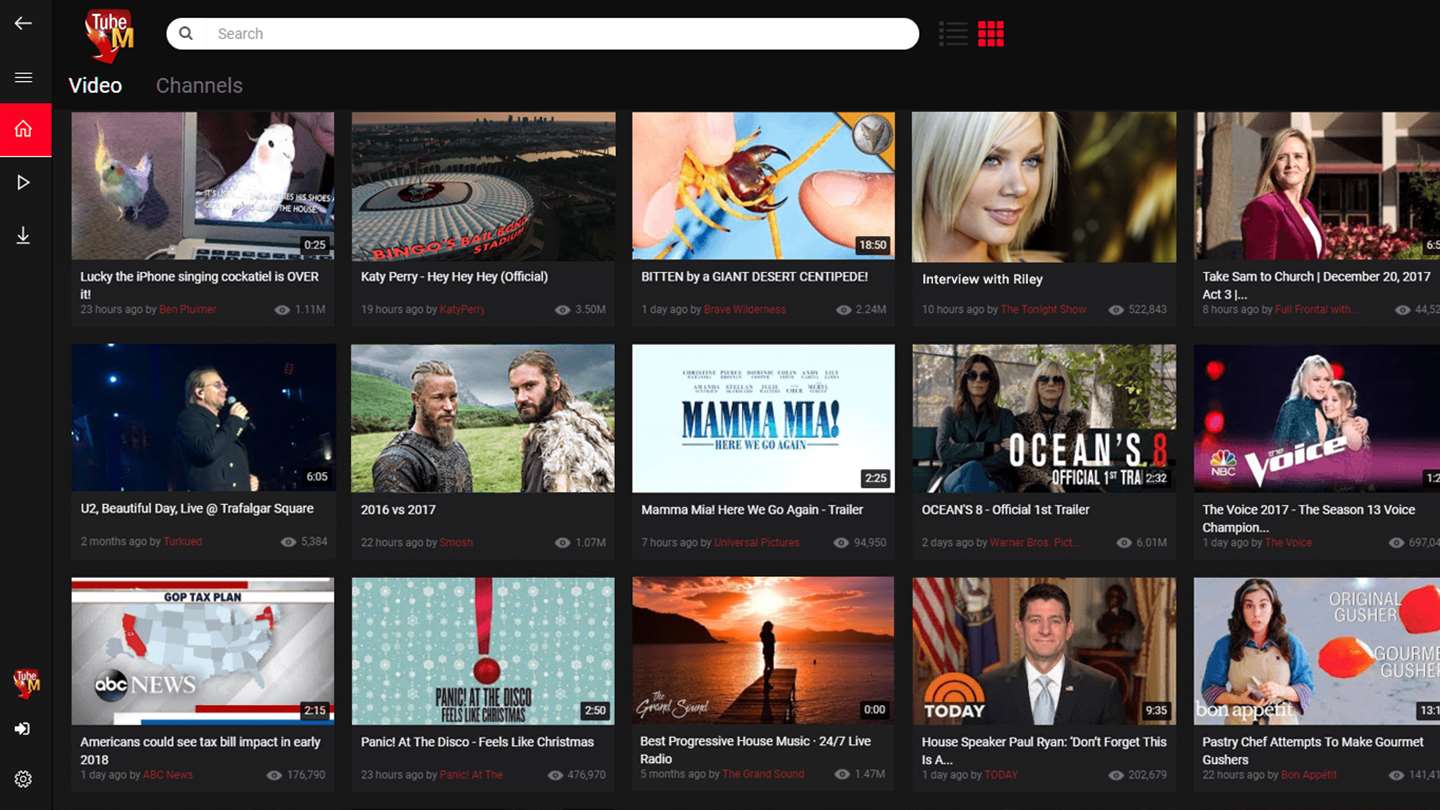Open U2 Trafalgar Square video thumbnail
The height and width of the screenshot is (810, 1440).
(x=203, y=418)
